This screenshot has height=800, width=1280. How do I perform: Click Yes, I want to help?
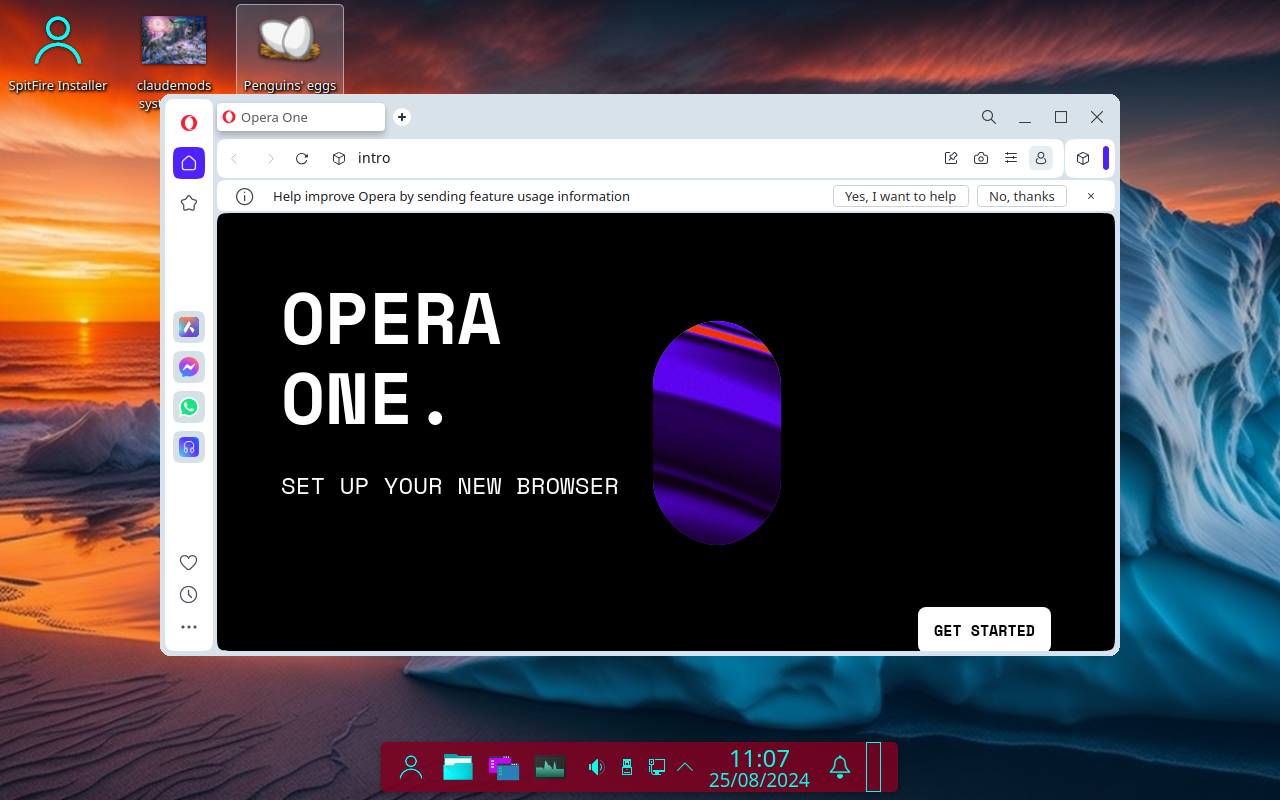pos(900,196)
